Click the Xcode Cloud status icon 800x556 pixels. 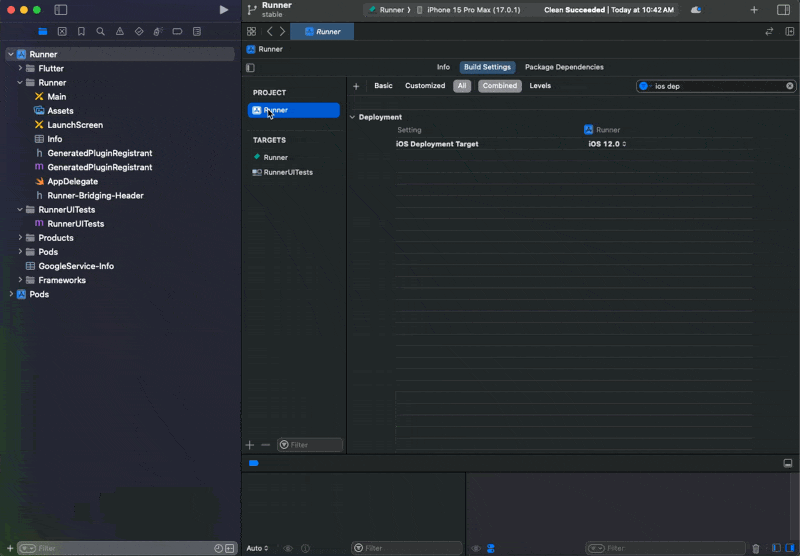click(x=696, y=10)
